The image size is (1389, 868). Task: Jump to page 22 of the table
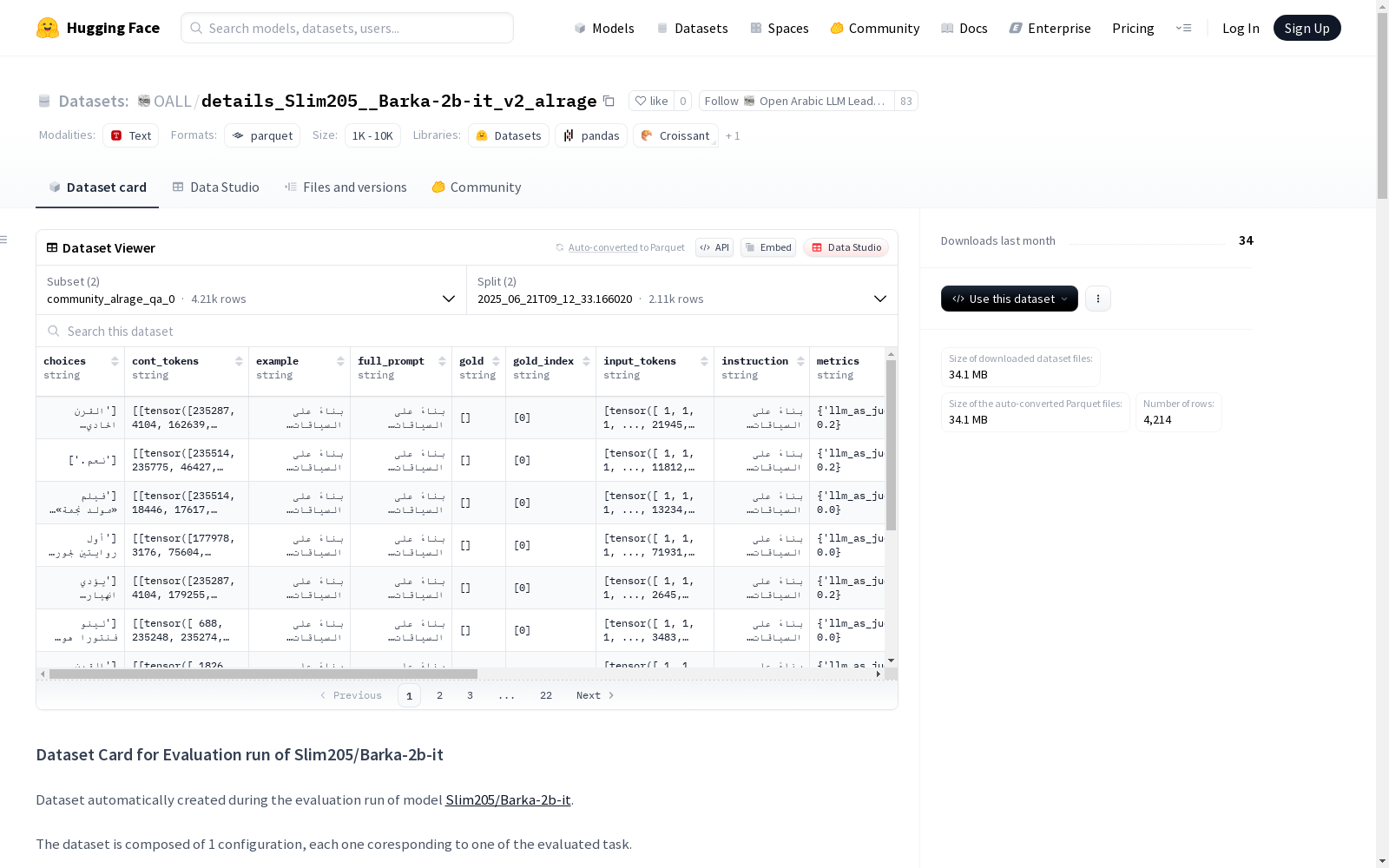[x=546, y=695]
